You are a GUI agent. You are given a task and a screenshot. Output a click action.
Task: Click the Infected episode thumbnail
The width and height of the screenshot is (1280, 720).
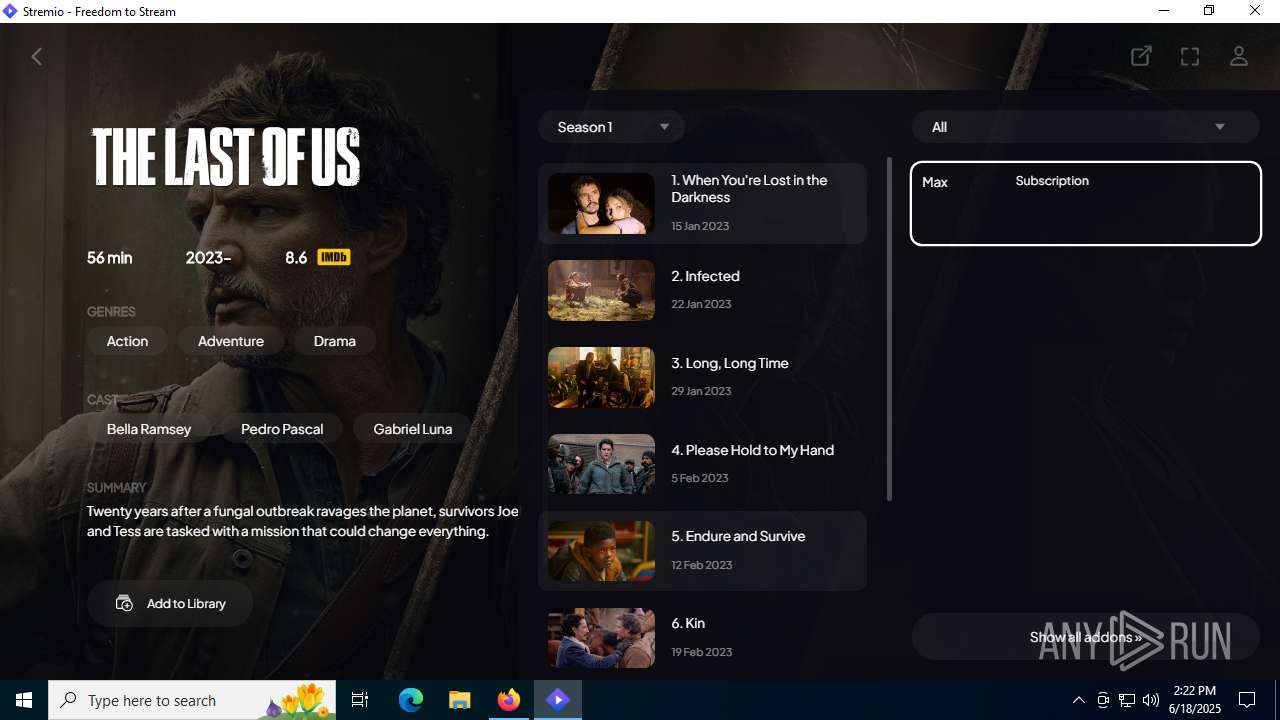coord(601,290)
